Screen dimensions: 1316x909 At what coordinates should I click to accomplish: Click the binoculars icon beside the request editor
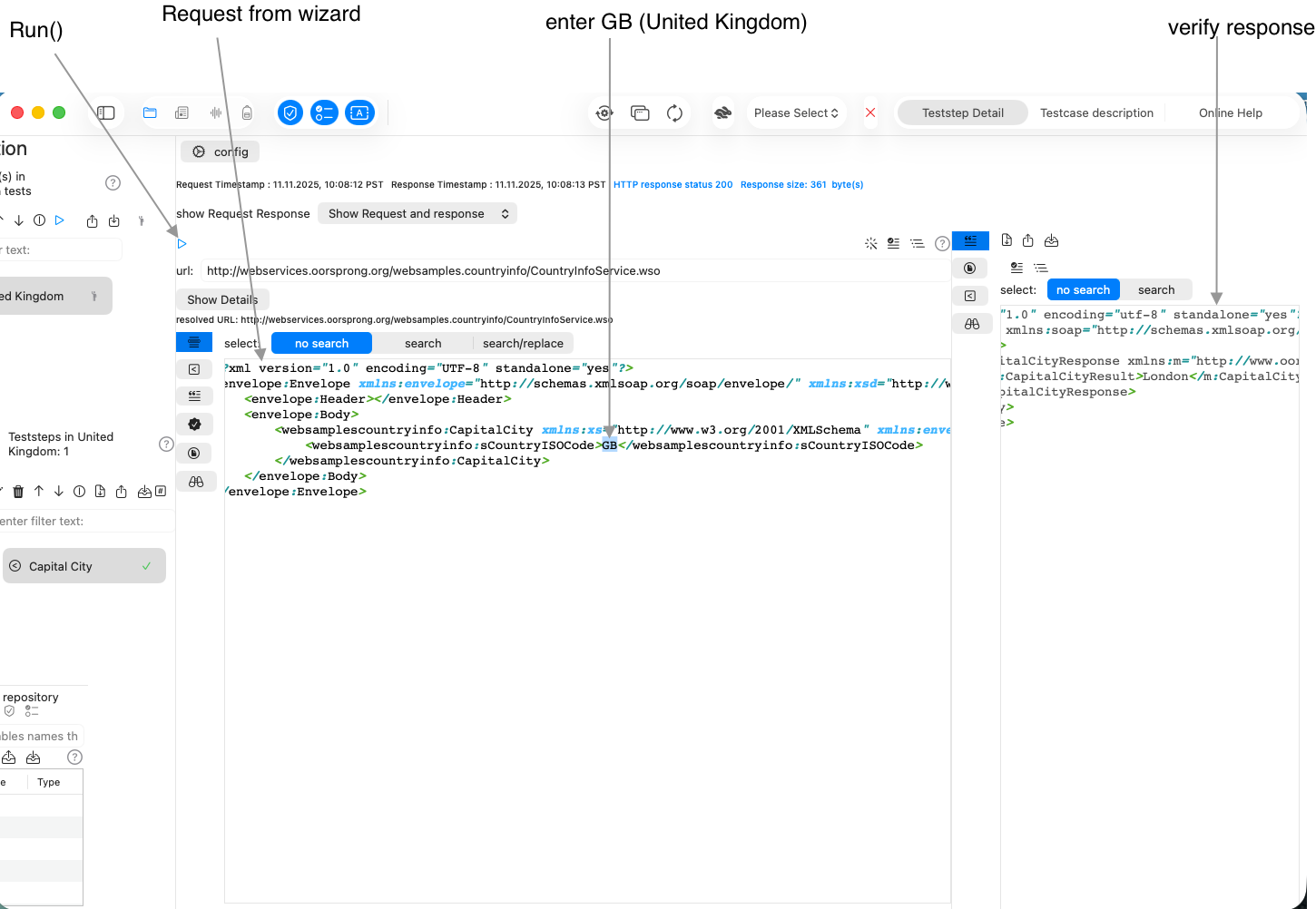[195, 482]
